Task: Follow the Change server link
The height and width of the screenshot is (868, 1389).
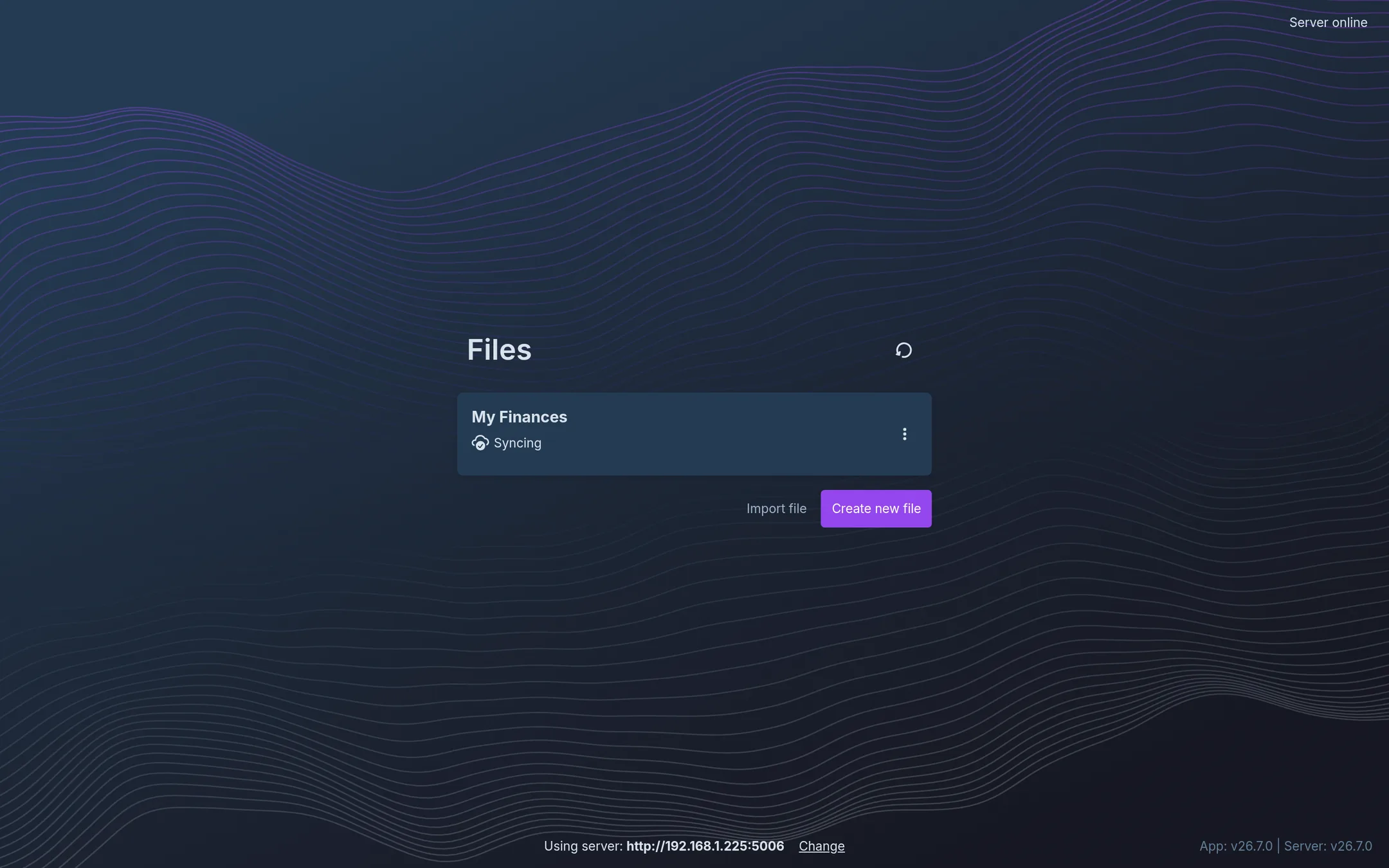Action: click(821, 846)
